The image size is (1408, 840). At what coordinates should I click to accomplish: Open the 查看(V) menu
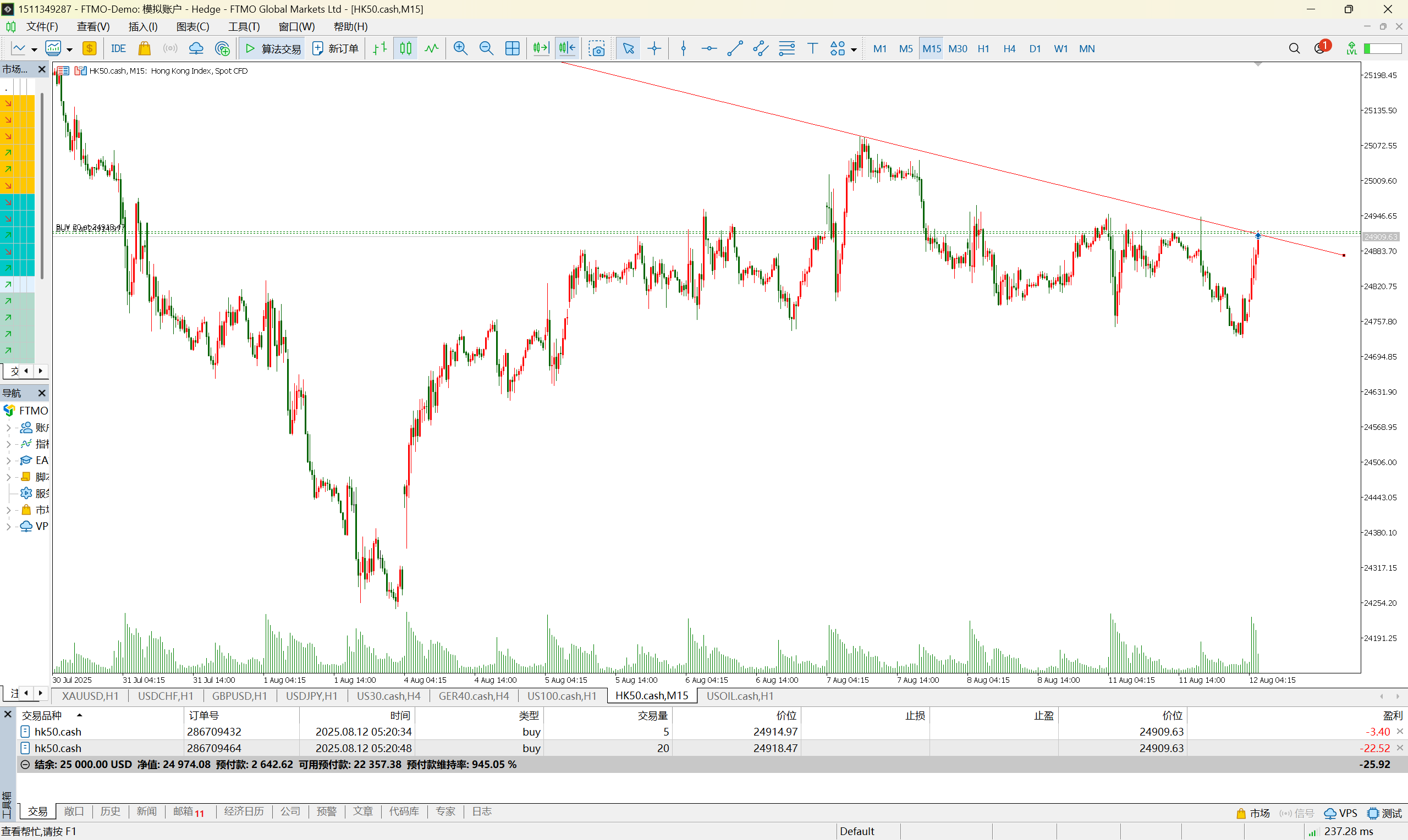click(x=93, y=26)
